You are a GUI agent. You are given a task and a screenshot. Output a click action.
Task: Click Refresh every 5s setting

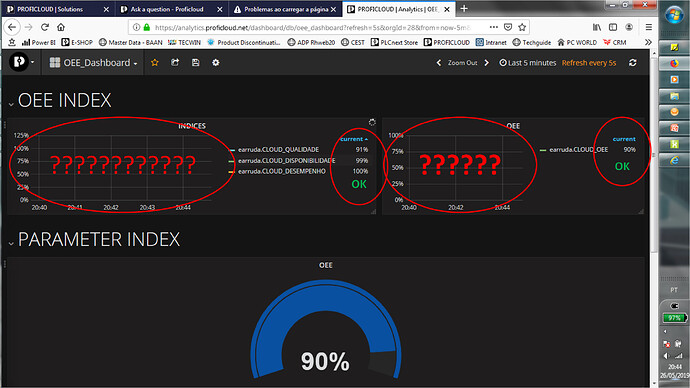click(589, 63)
